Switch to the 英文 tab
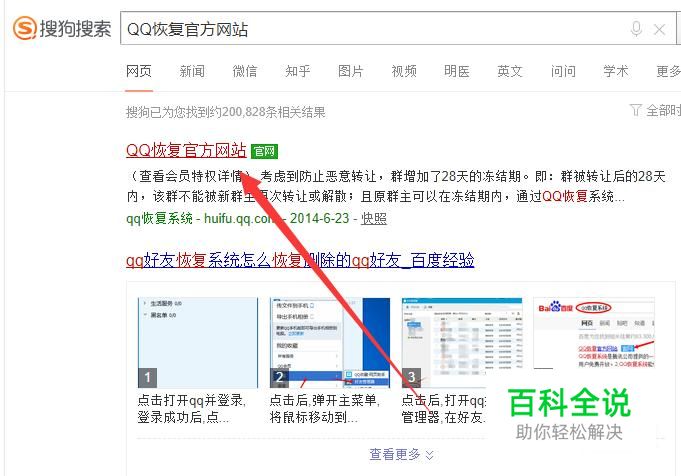Image resolution: width=681 pixels, height=476 pixels. [510, 71]
